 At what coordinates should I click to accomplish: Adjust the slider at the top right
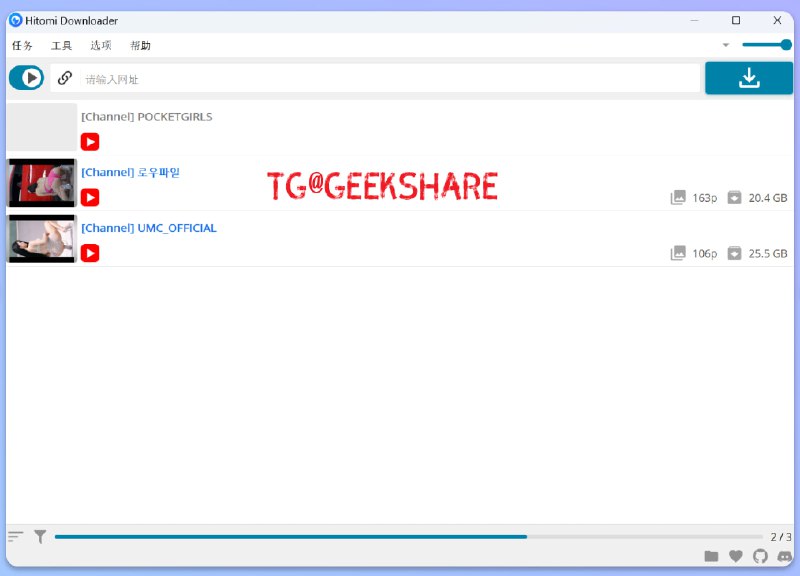768,45
